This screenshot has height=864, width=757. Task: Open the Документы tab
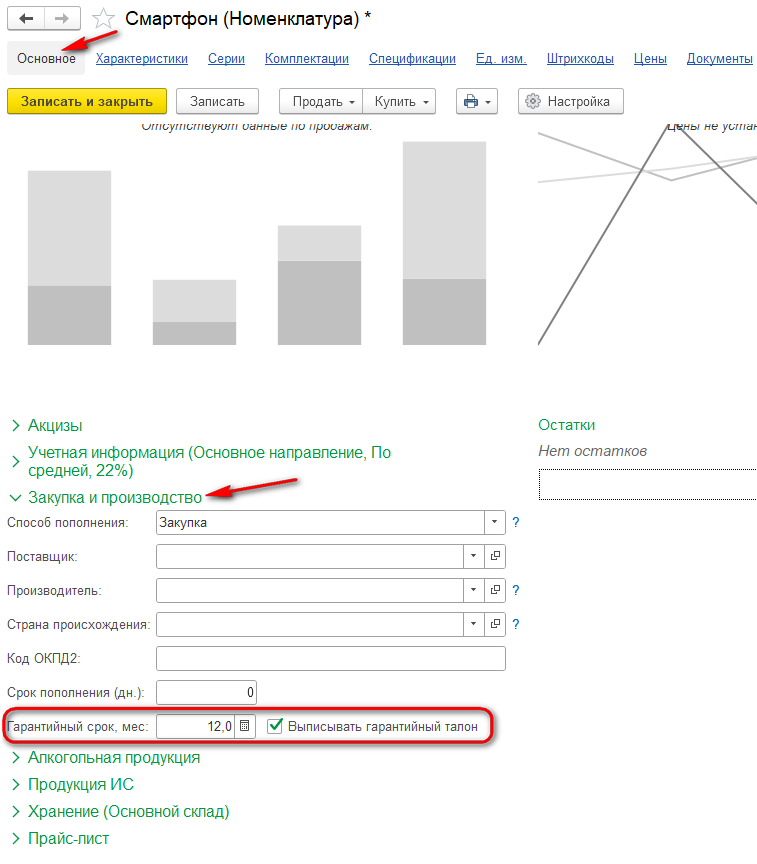(x=720, y=58)
